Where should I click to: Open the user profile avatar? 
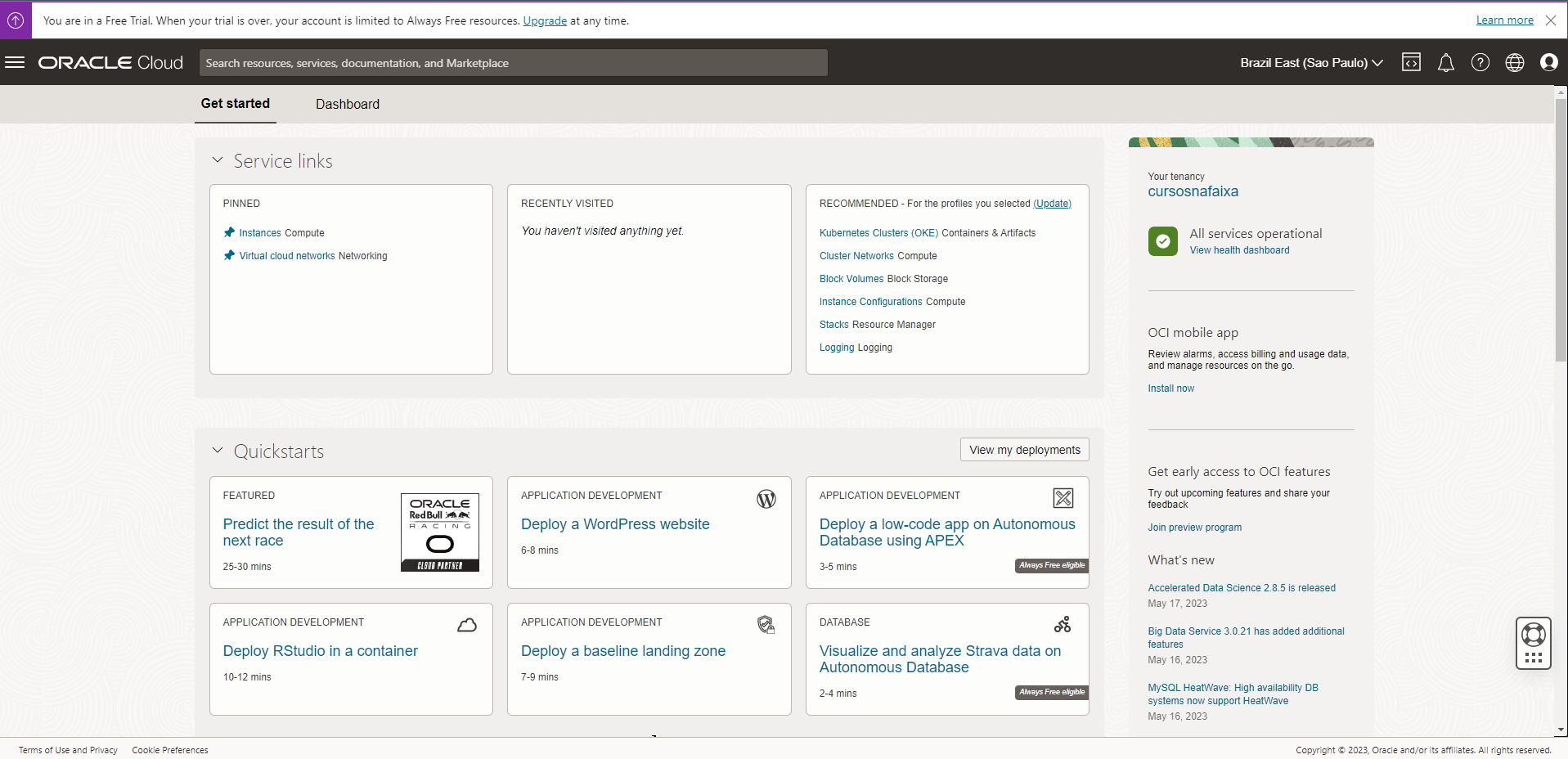coord(1549,62)
